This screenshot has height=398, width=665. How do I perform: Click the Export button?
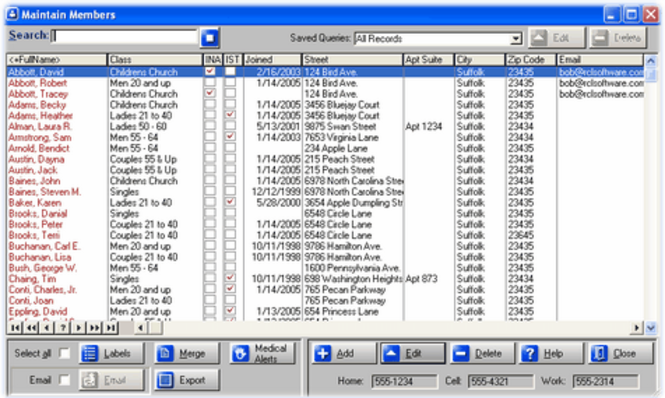click(187, 380)
